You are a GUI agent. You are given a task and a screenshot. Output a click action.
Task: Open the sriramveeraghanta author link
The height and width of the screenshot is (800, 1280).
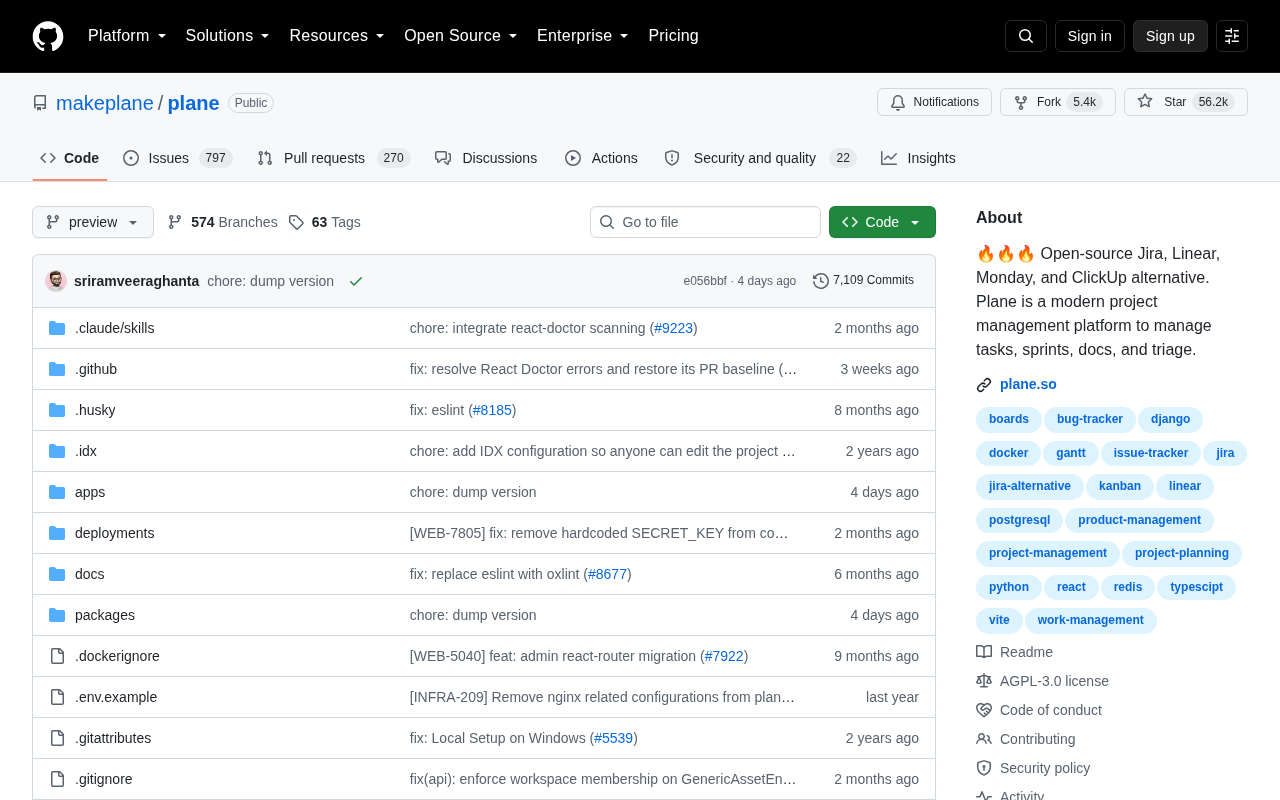click(x=136, y=281)
